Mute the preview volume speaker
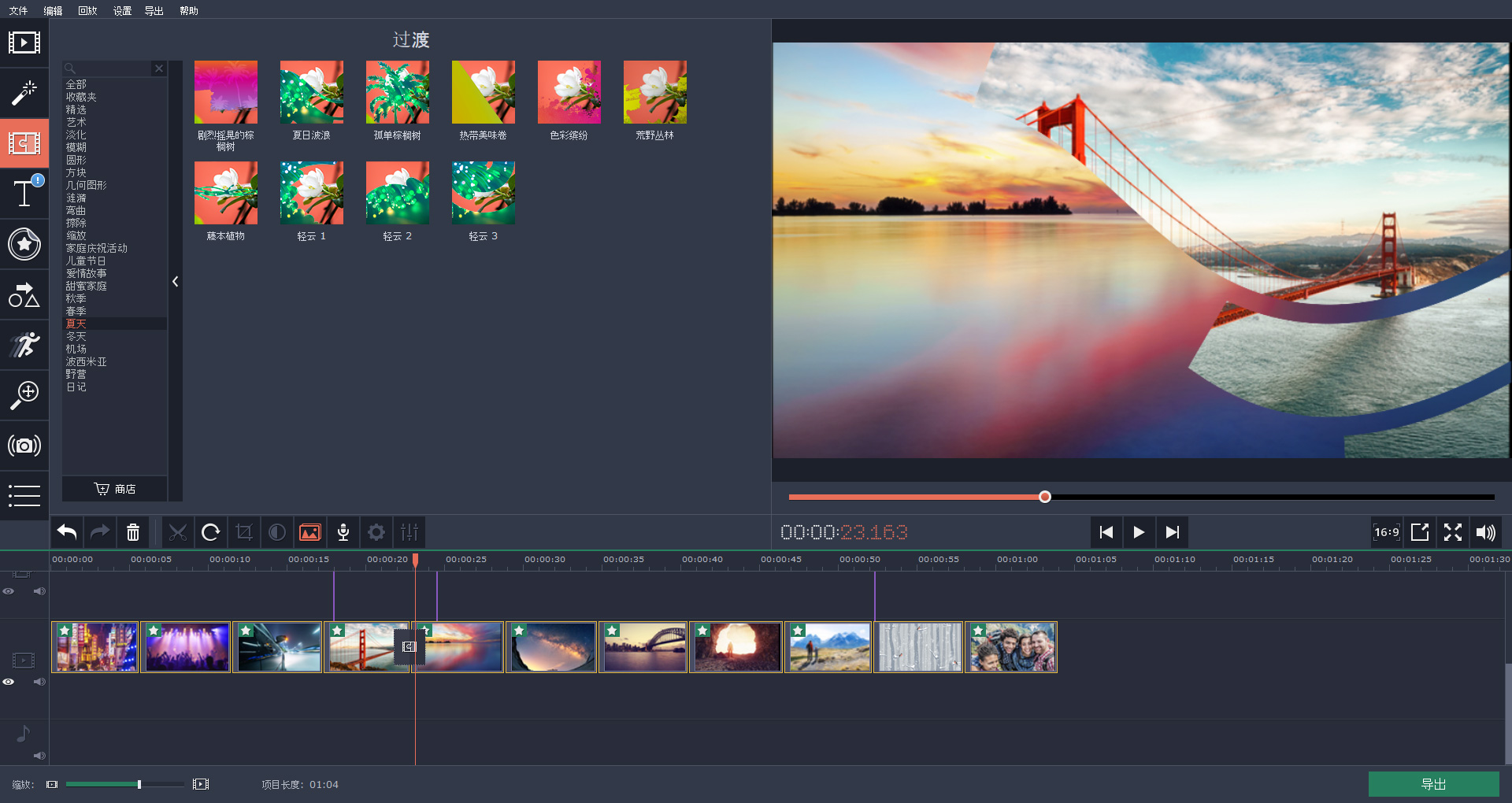1512x803 pixels. coord(1485,533)
